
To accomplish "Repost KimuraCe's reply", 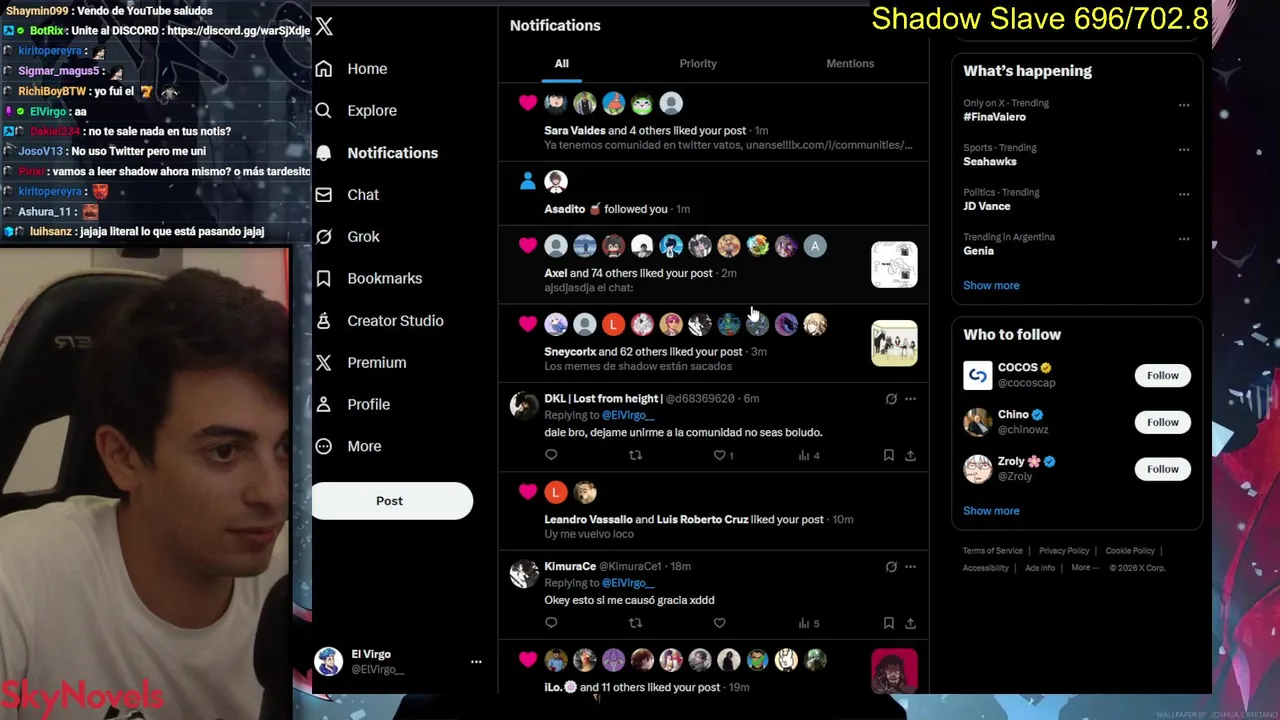I will click(x=635, y=623).
